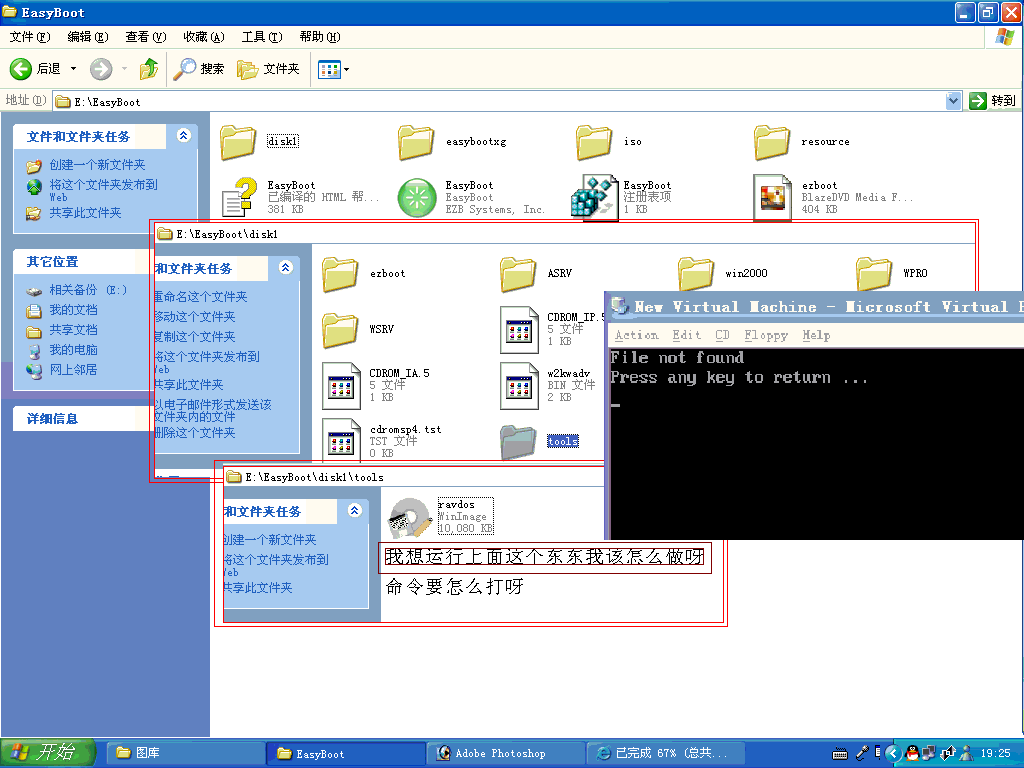The image size is (1024, 768).
Task: Collapse the task panel chevron in the disk1 window
Action: click(285, 267)
